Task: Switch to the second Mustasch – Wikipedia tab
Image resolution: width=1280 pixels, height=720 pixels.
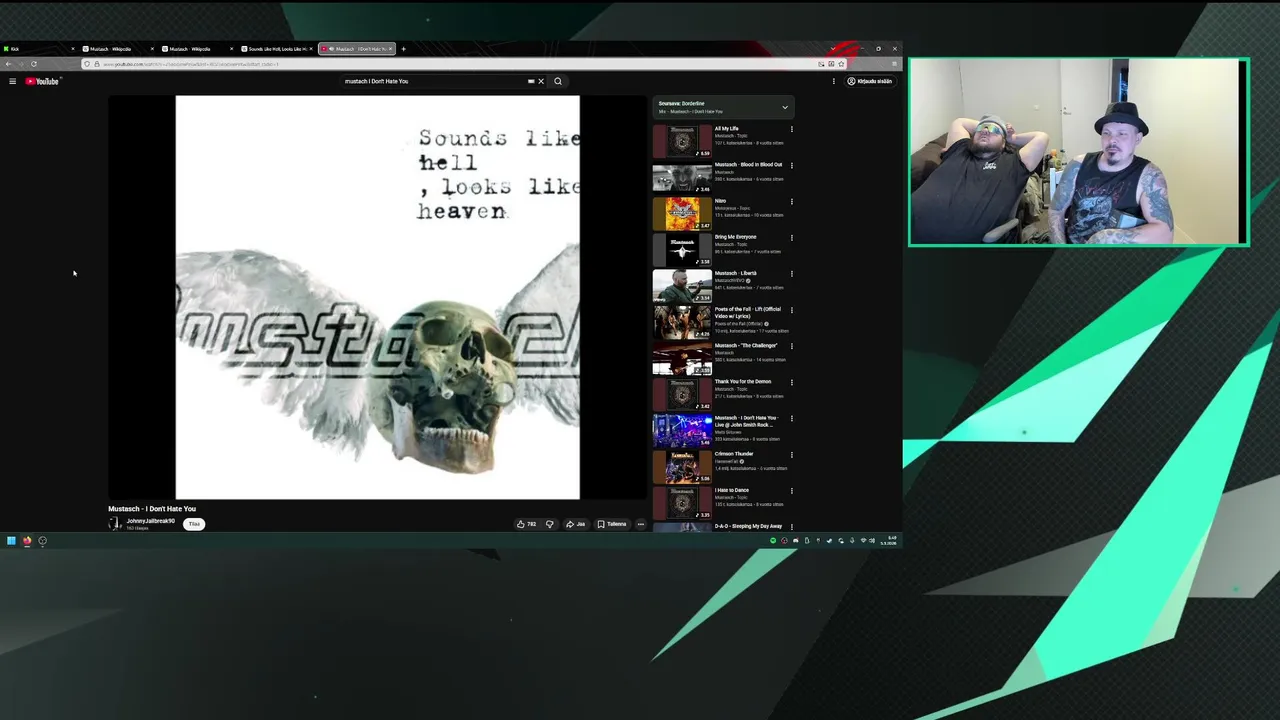Action: (197, 48)
